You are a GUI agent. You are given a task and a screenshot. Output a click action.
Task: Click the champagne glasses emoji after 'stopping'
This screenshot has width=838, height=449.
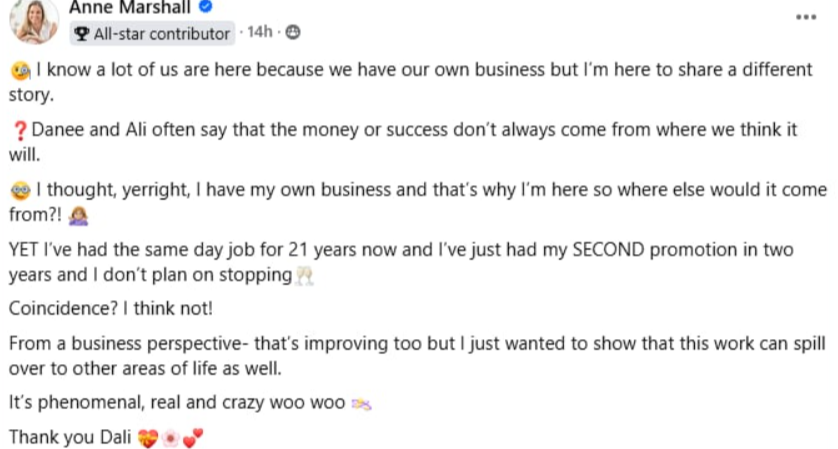pyautogui.click(x=305, y=275)
